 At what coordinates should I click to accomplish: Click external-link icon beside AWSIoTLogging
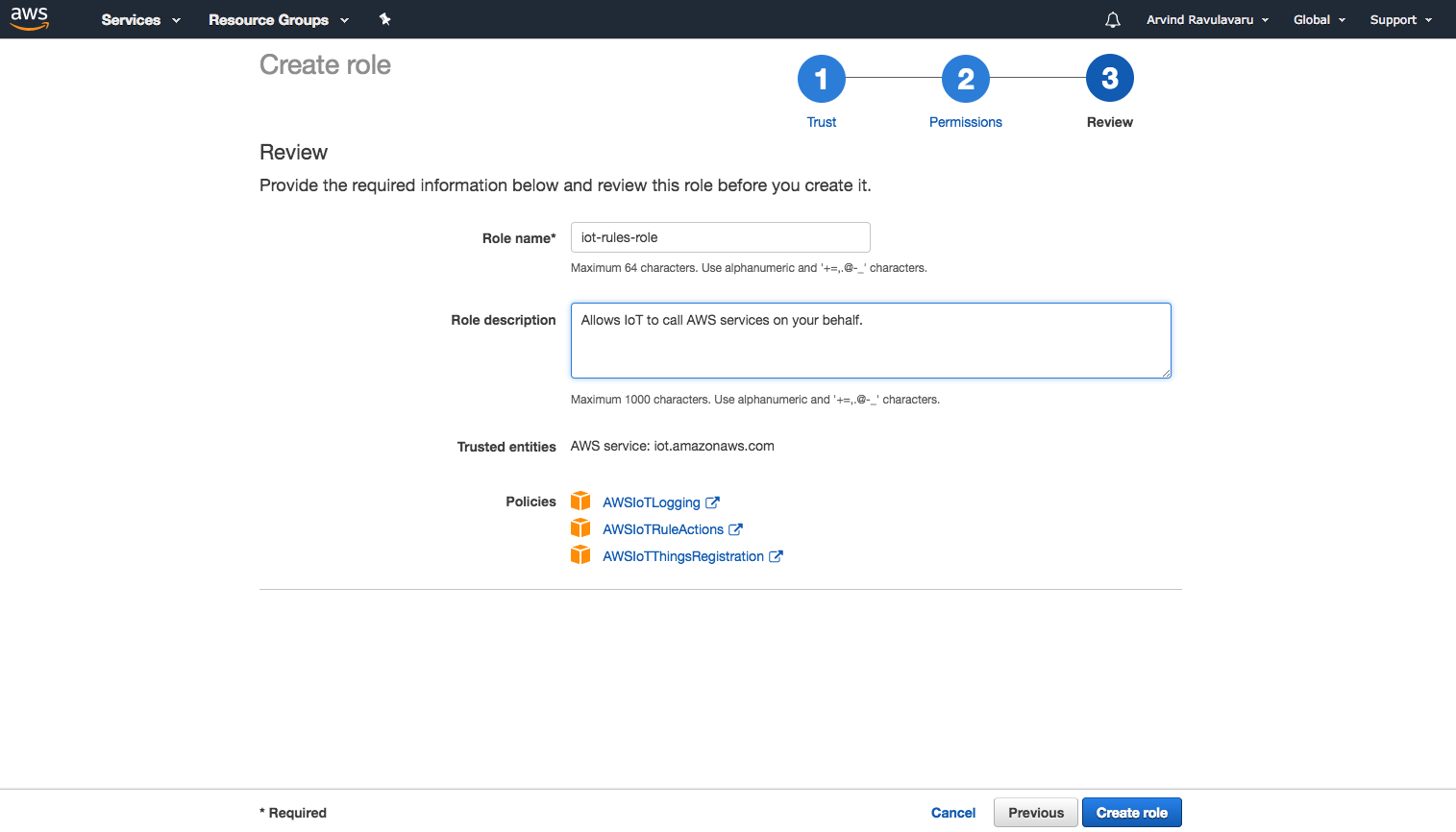(712, 502)
